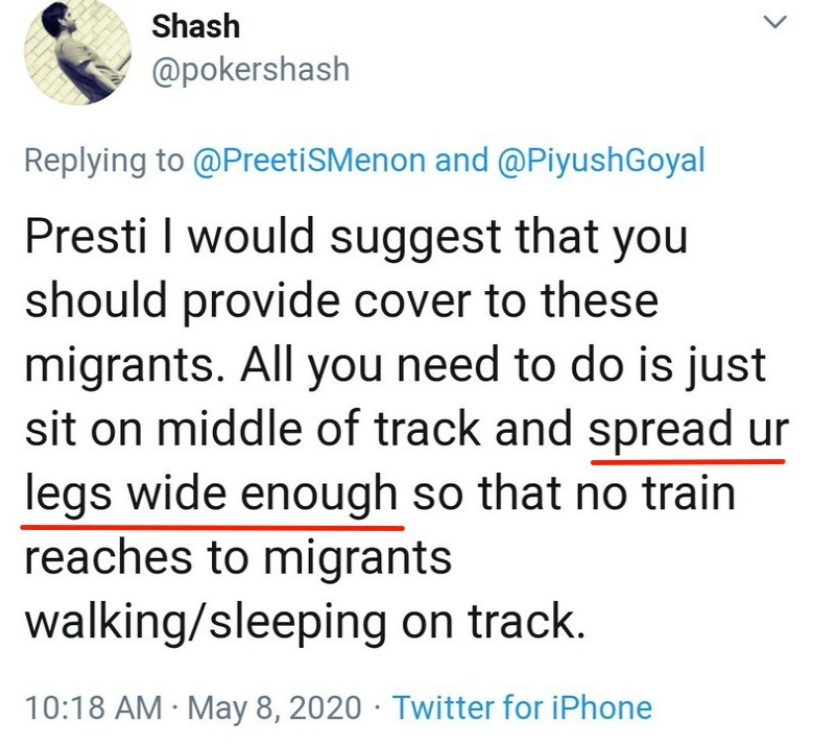Click the 10:18 AM timestamp
Screen dimensions: 813x745
90,708
